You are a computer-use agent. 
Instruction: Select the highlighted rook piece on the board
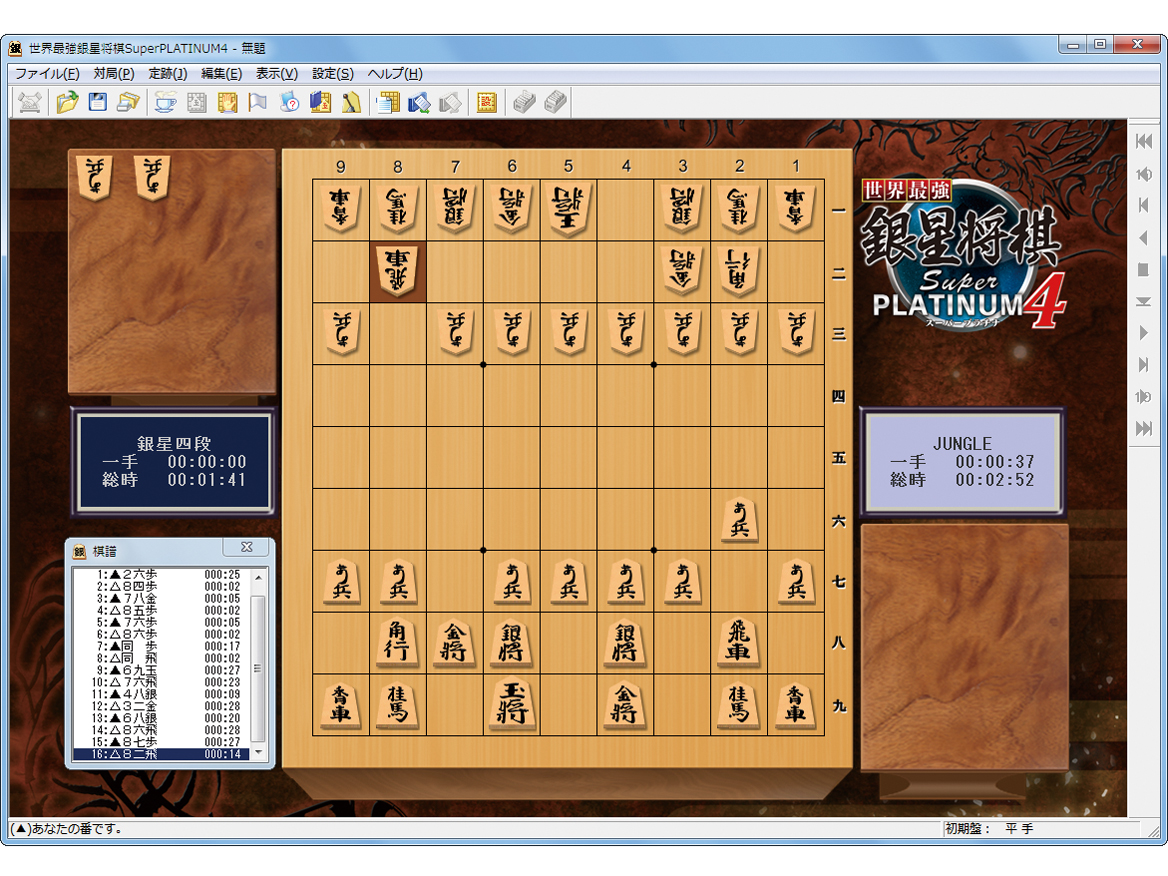(396, 270)
